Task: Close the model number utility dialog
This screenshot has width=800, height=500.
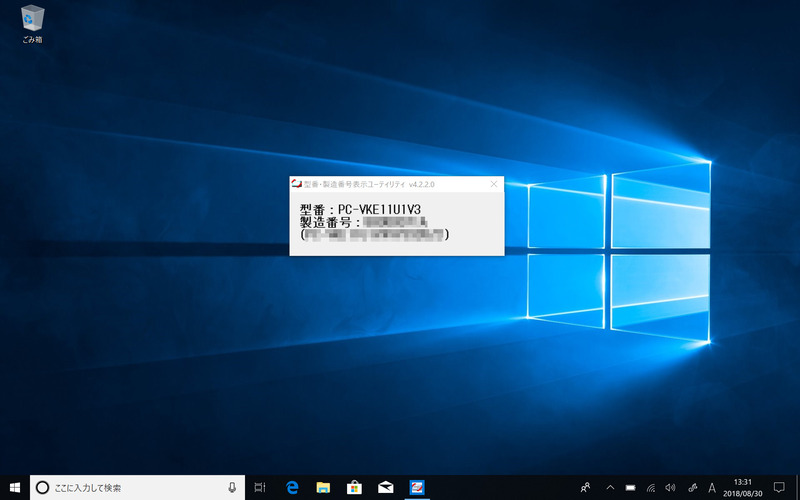Action: (493, 184)
